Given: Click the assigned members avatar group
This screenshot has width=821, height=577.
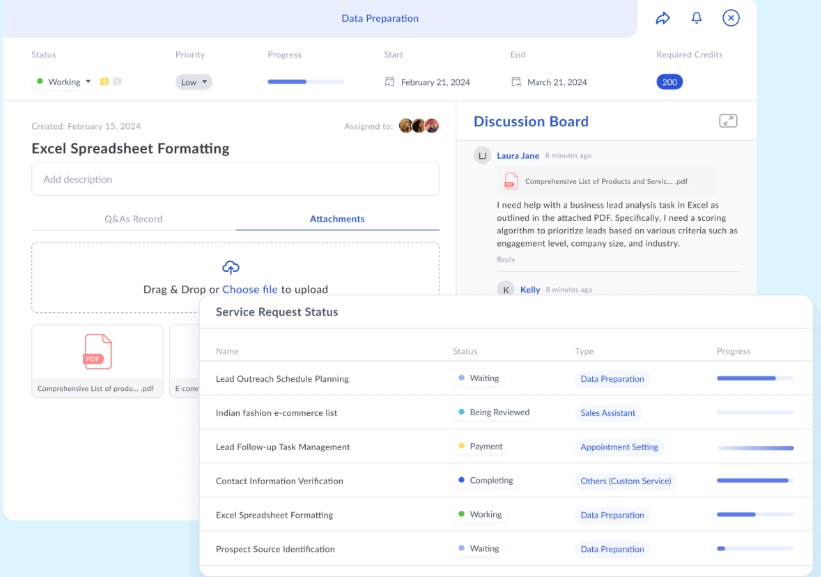Looking at the screenshot, I should (419, 126).
